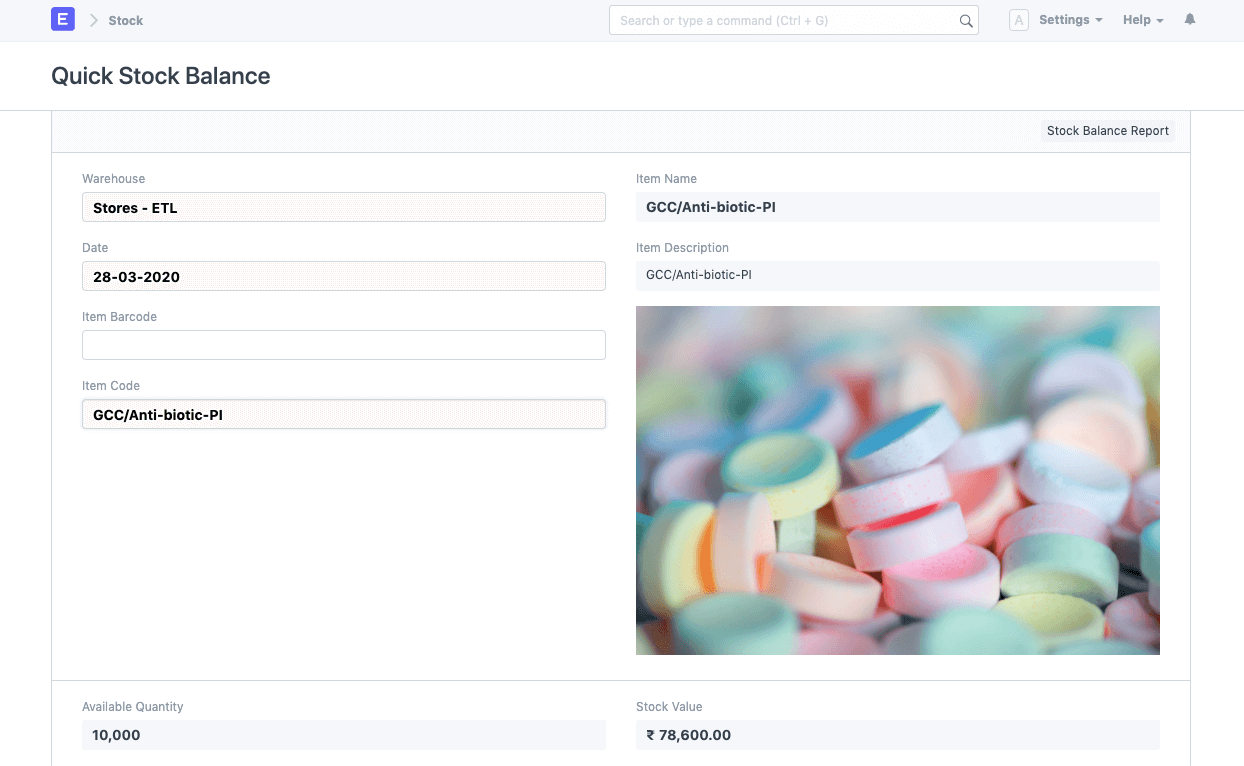Click the user avatar 'A' icon

(1018, 20)
